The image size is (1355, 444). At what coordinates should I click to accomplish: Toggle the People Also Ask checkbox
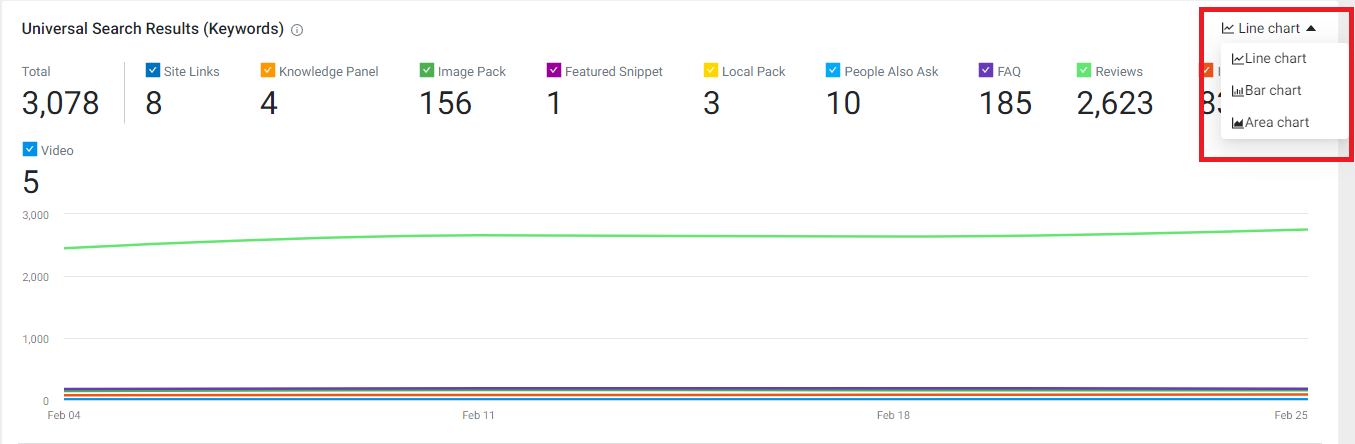pos(833,70)
